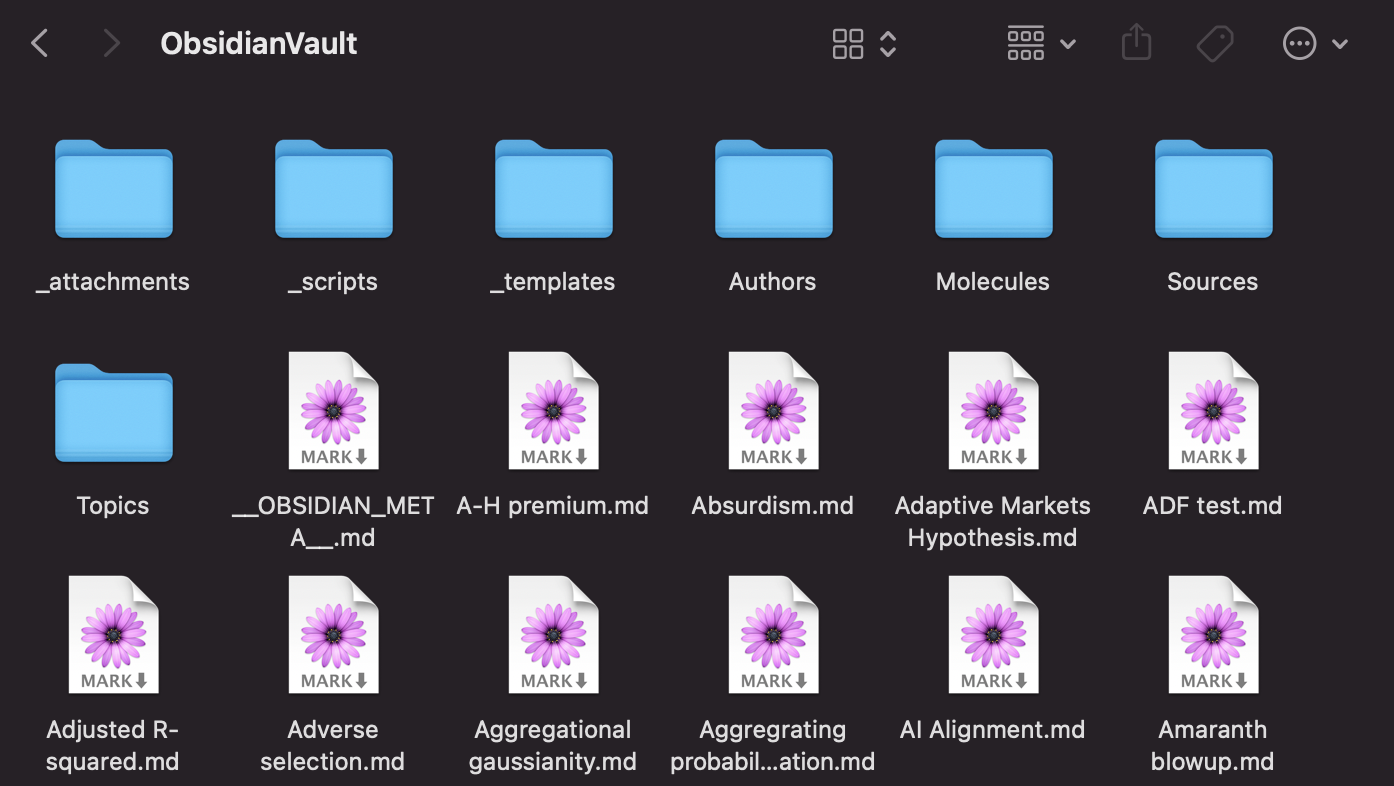Select the Aggregational gaussianity.md file icon
The height and width of the screenshot is (786, 1394).
click(x=553, y=635)
